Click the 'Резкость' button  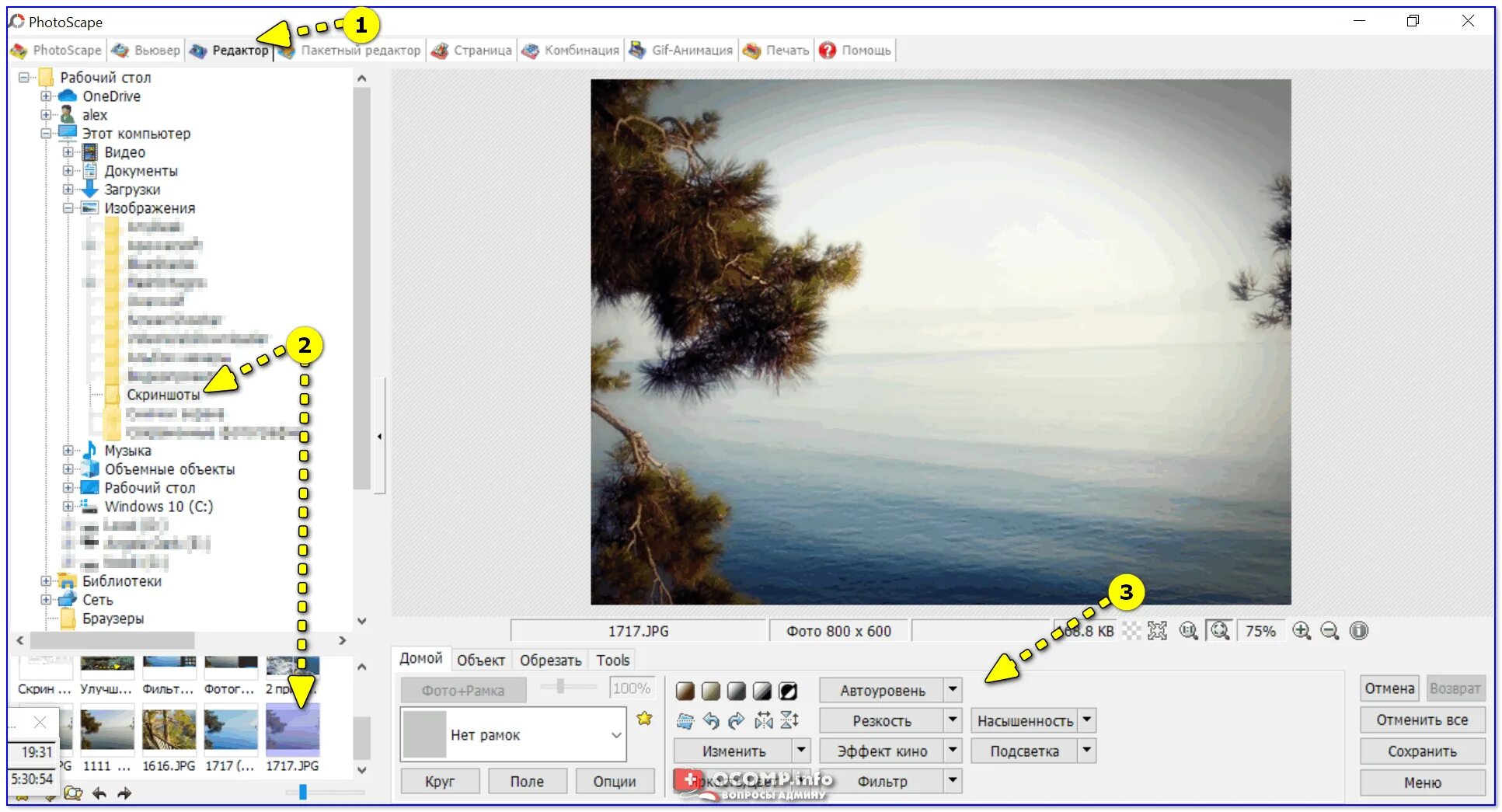[x=881, y=721]
